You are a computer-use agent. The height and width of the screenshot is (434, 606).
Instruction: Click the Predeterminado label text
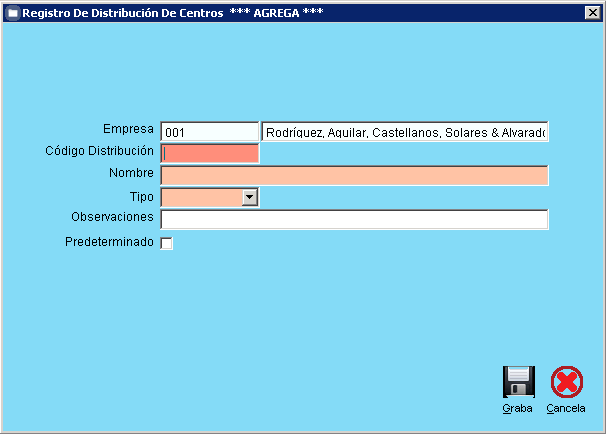109,242
